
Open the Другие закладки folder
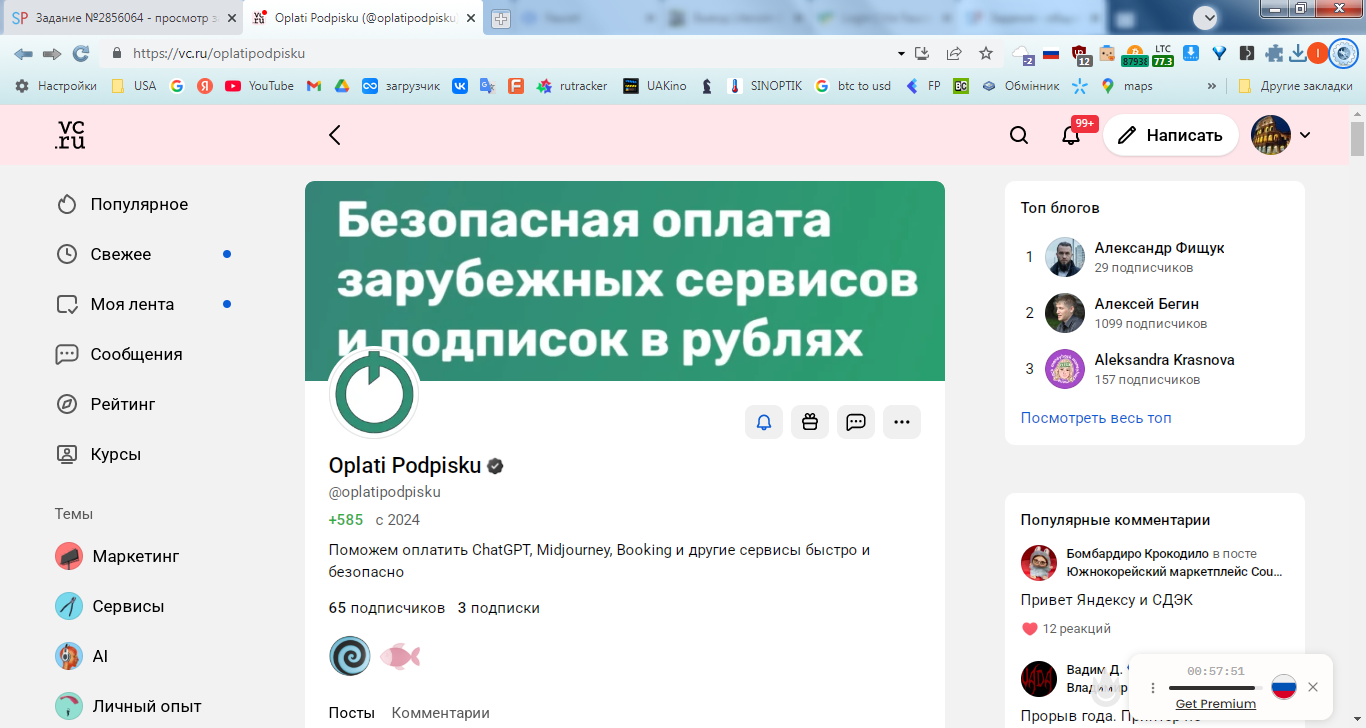[x=1295, y=86]
